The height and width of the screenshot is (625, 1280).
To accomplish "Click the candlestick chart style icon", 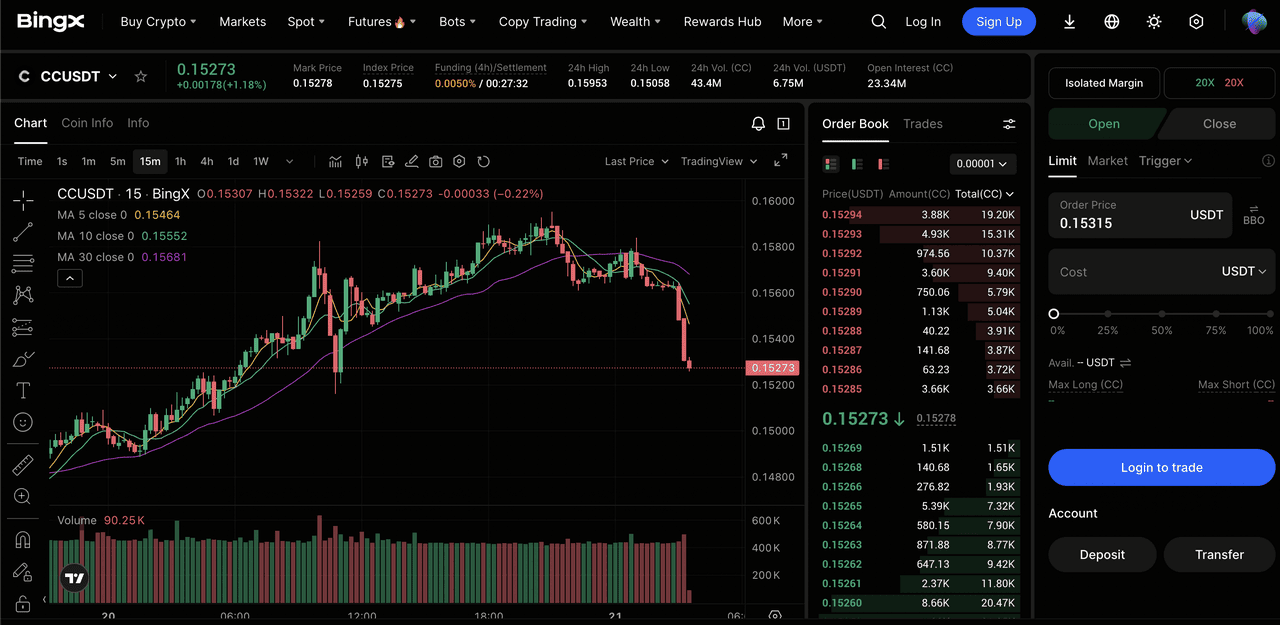I will [362, 161].
